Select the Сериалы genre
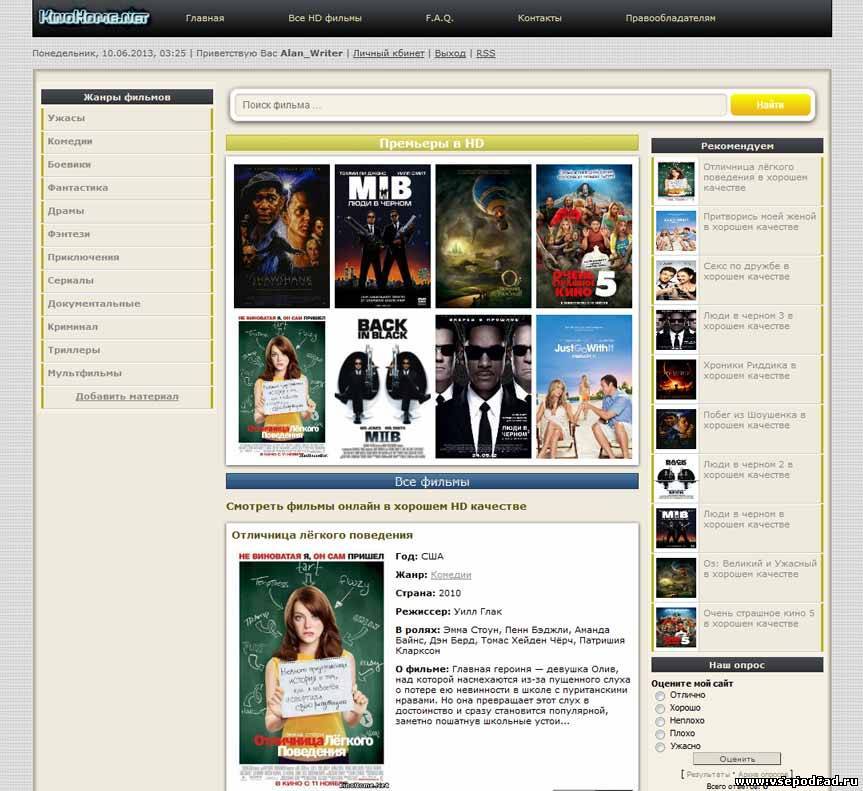The width and height of the screenshot is (863, 791). click(x=127, y=280)
